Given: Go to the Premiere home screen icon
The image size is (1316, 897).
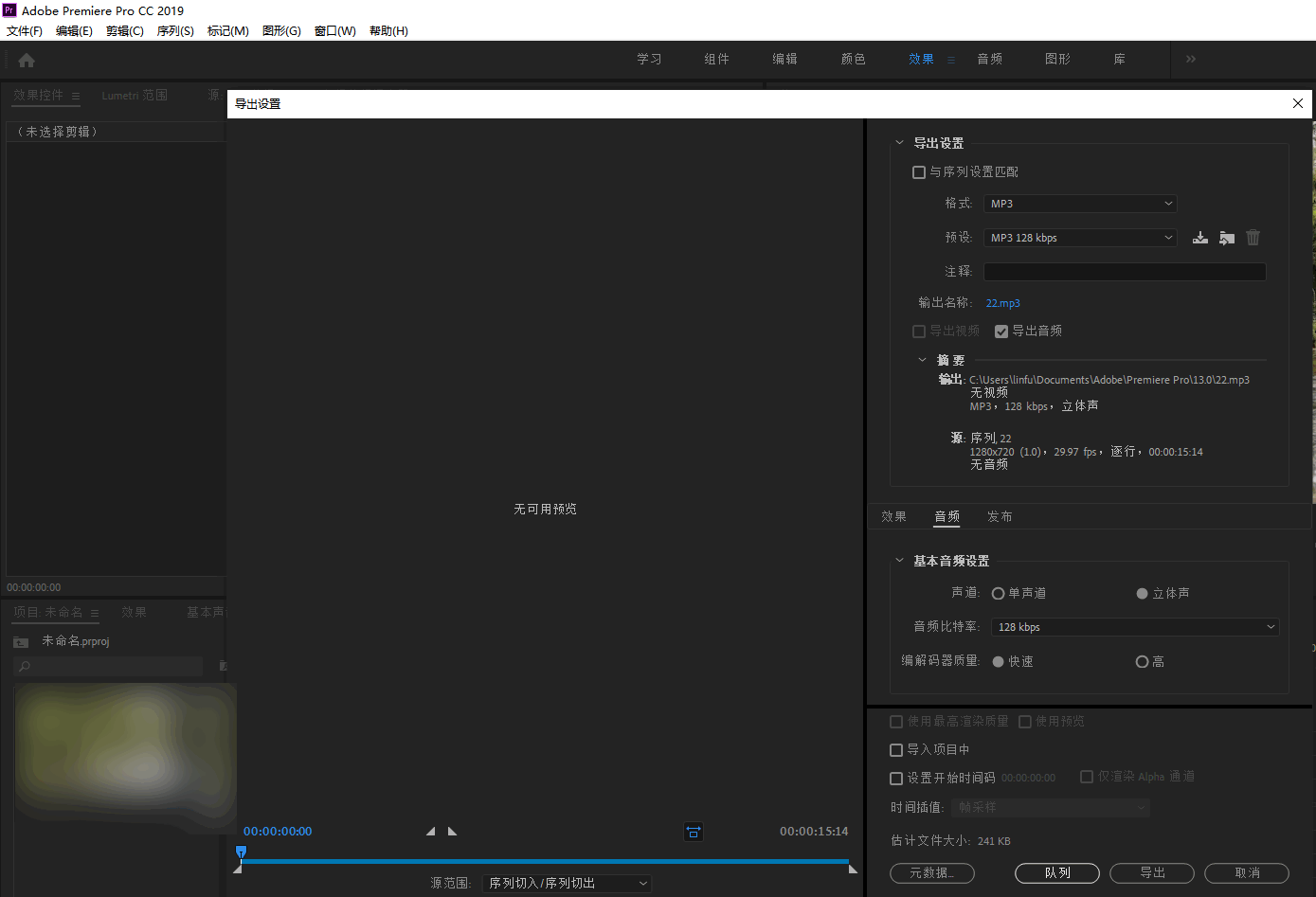Looking at the screenshot, I should [x=27, y=61].
